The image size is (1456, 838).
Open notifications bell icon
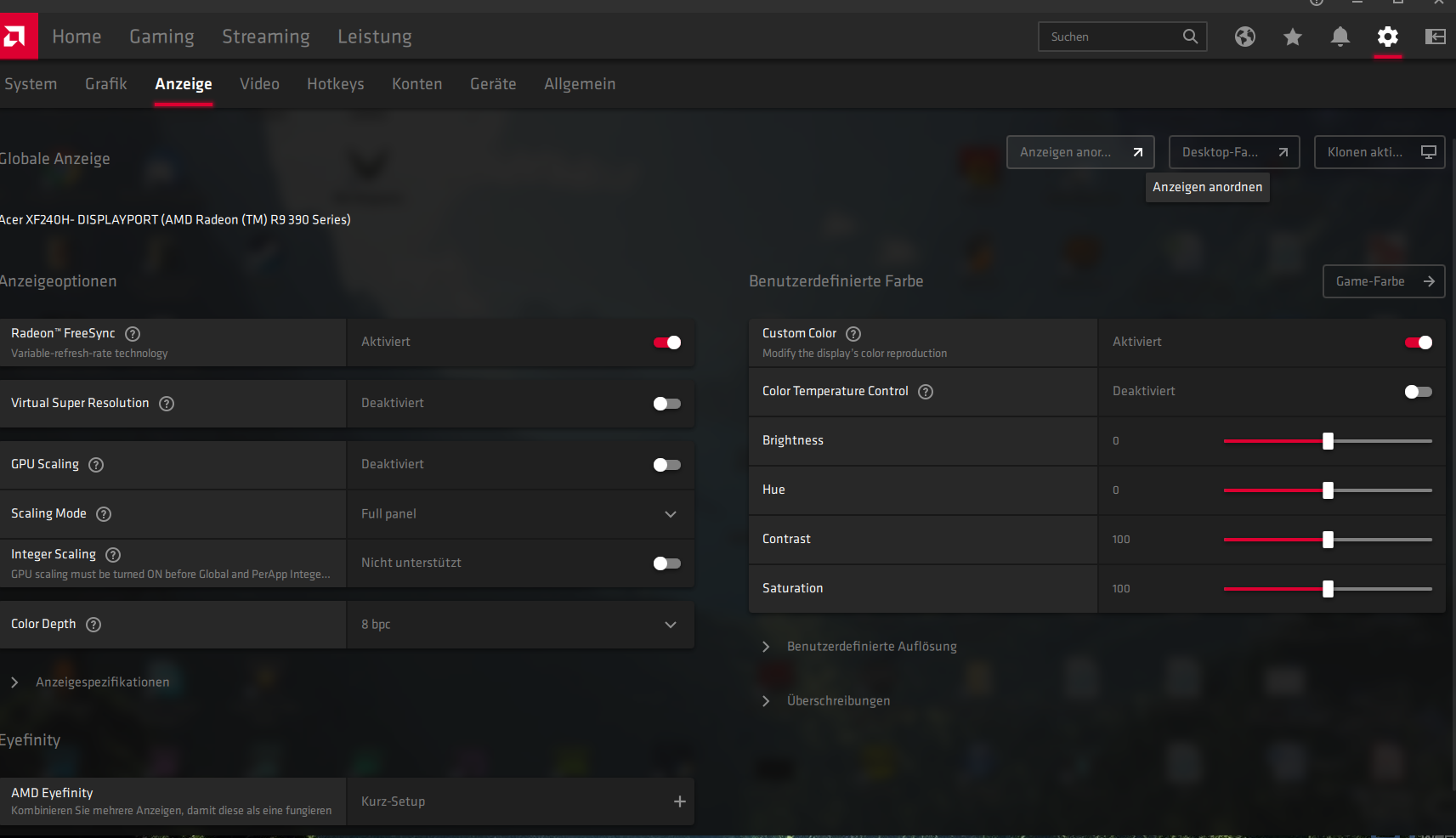[x=1340, y=37]
